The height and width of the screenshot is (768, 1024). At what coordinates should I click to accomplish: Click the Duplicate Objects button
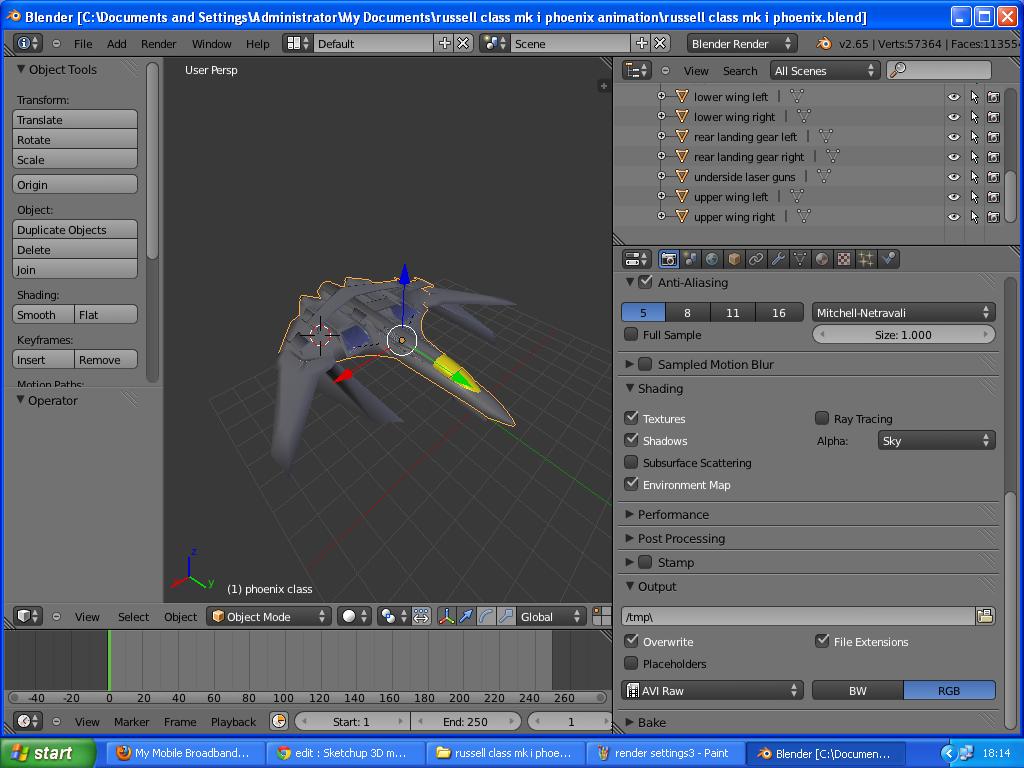74,229
